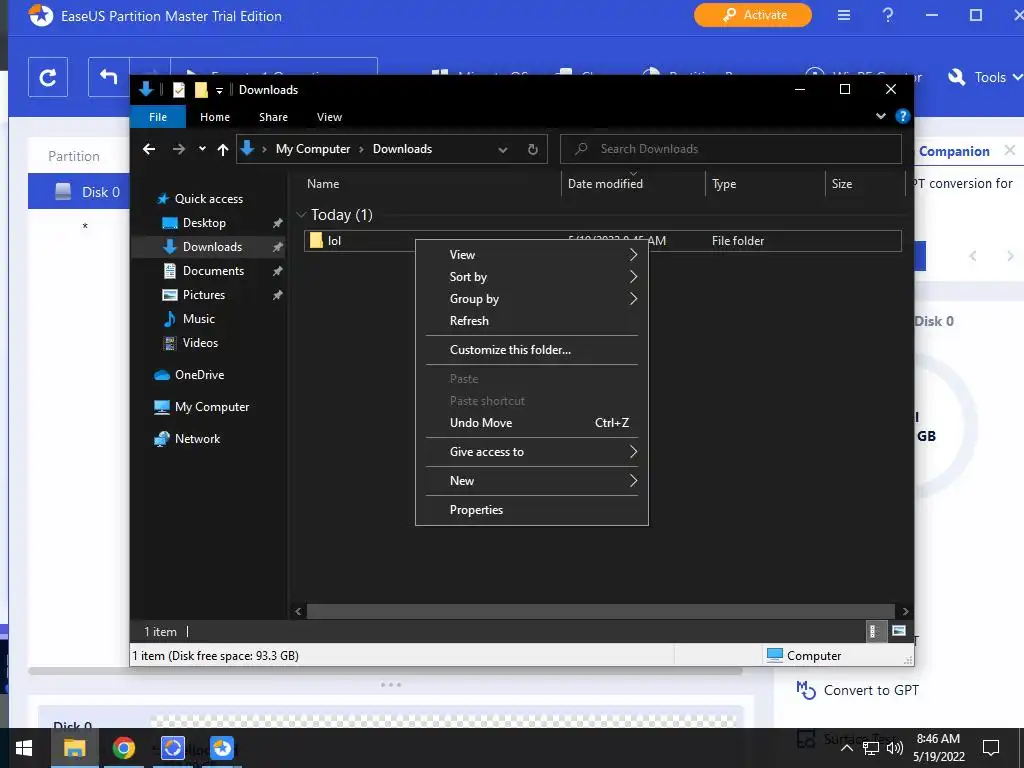Screen dimensions: 1024x768
Task: Choose Customize this folder...
Action: [532, 349]
